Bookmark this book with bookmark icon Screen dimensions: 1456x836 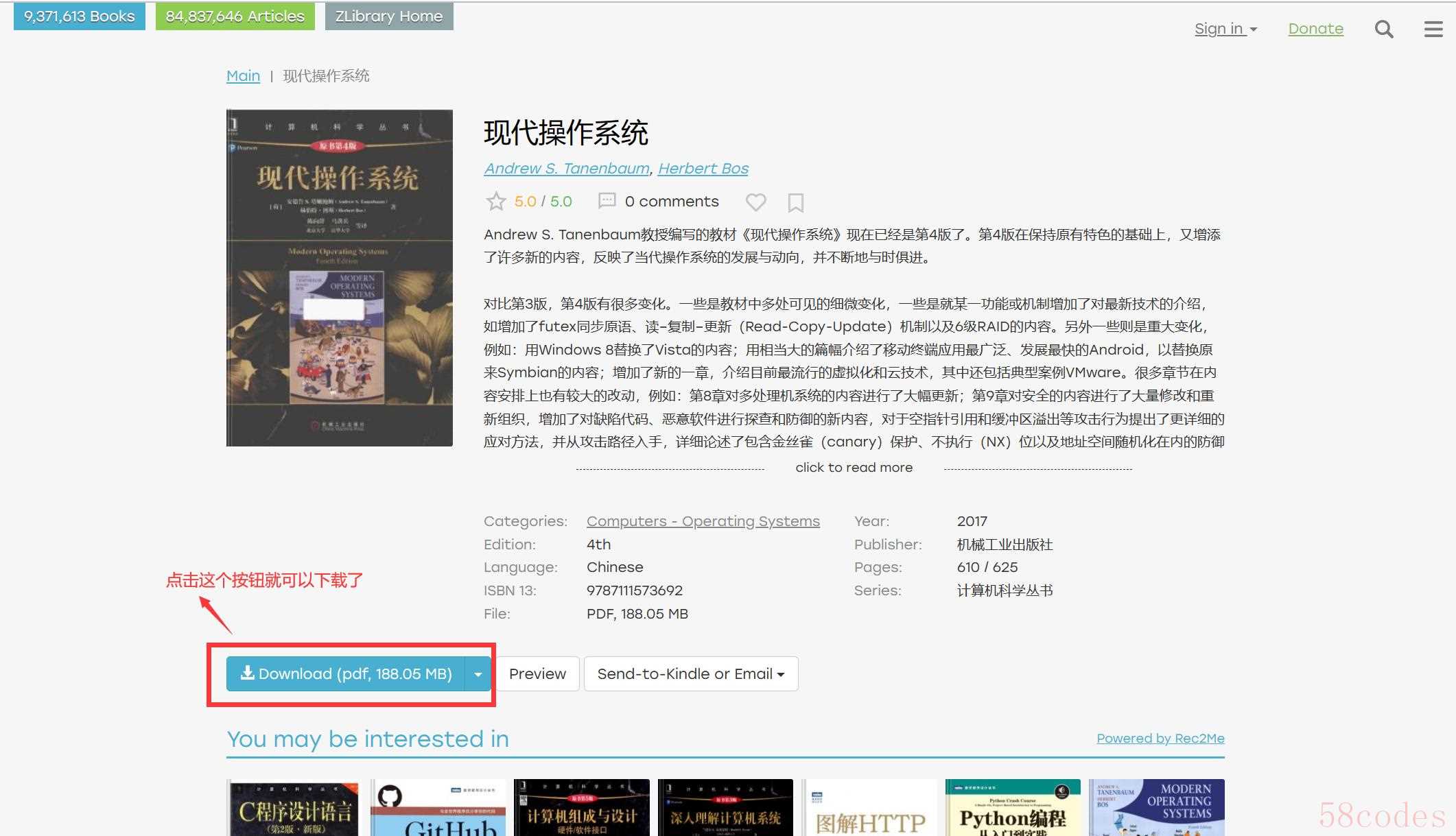point(796,202)
